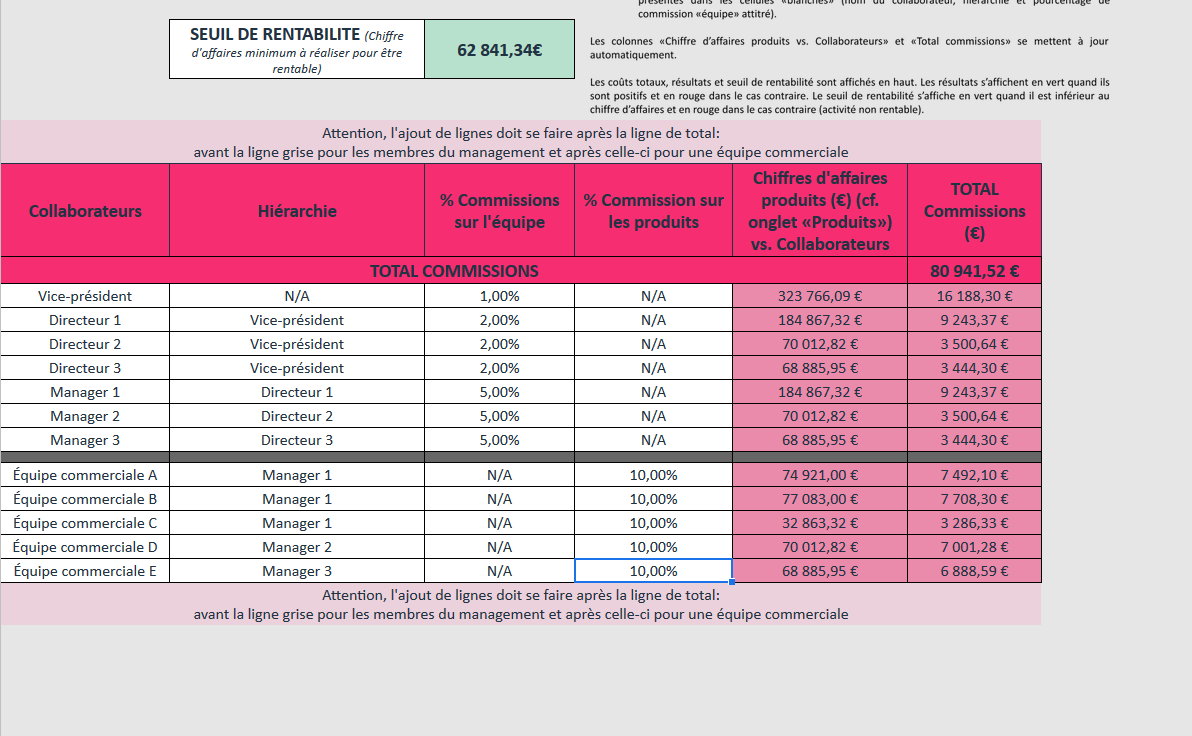Click the 80 941,52 € total cell
This screenshot has height=736, width=1192.
point(974,271)
